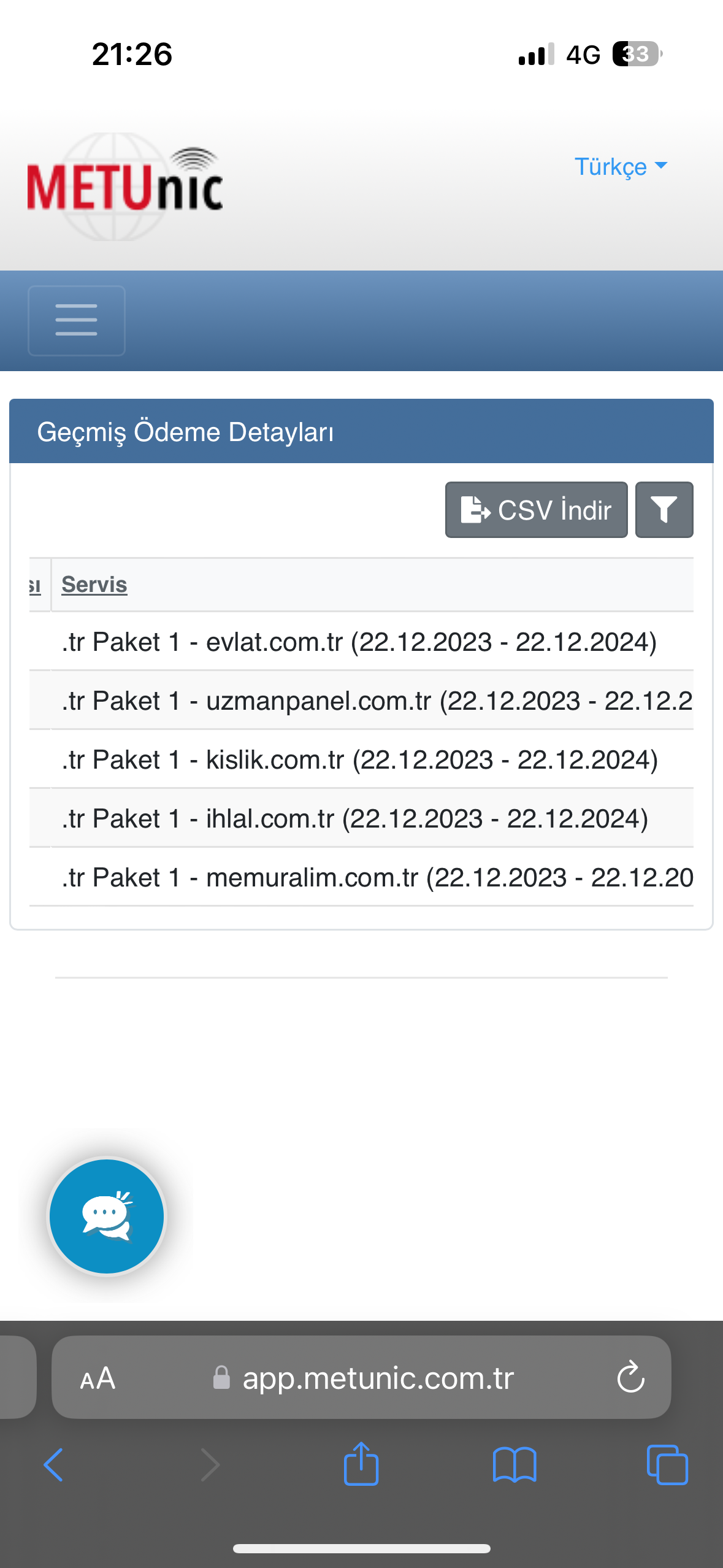Expand the Türkçe language dropdown

[x=621, y=166]
